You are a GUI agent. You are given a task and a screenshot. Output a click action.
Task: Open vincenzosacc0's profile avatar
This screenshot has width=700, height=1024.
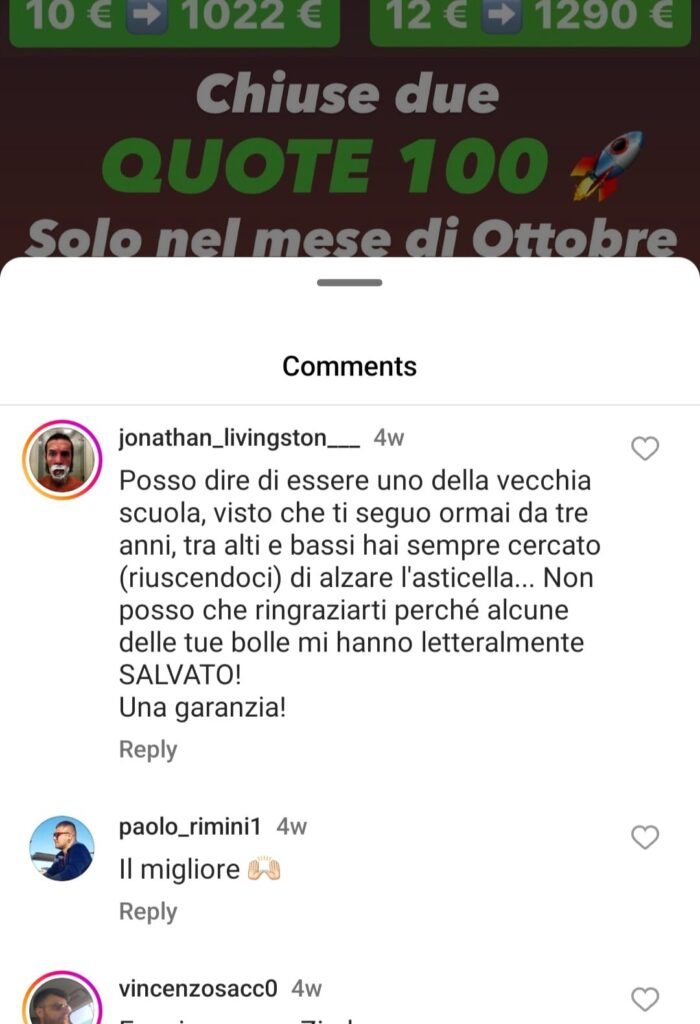click(x=62, y=999)
